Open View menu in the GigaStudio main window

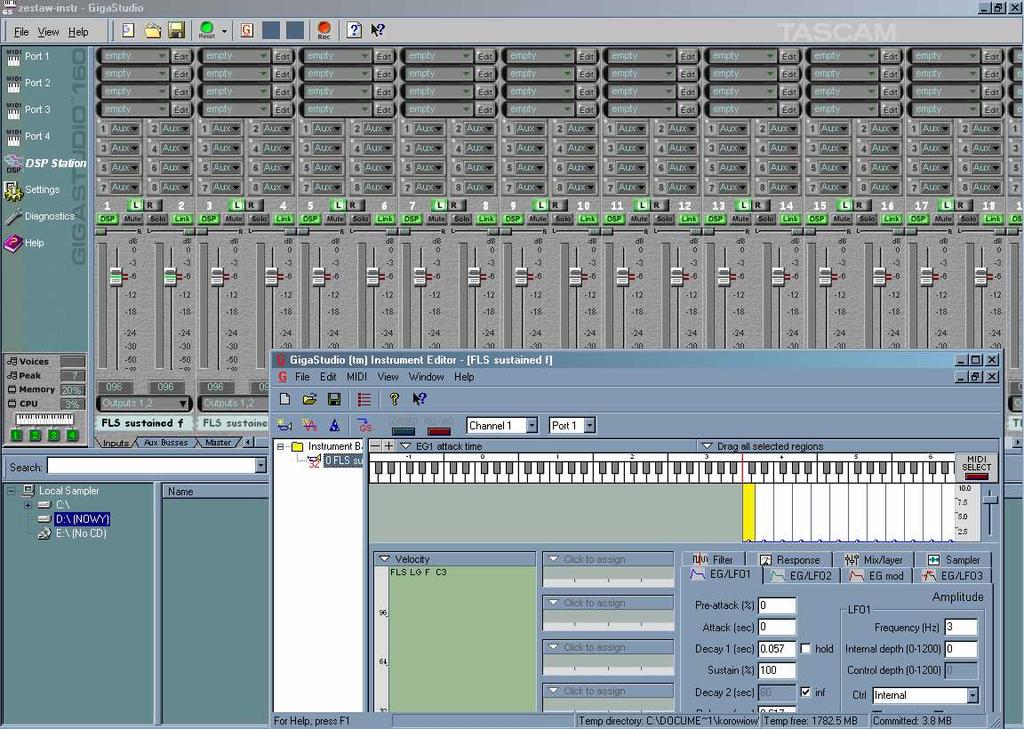pos(48,32)
